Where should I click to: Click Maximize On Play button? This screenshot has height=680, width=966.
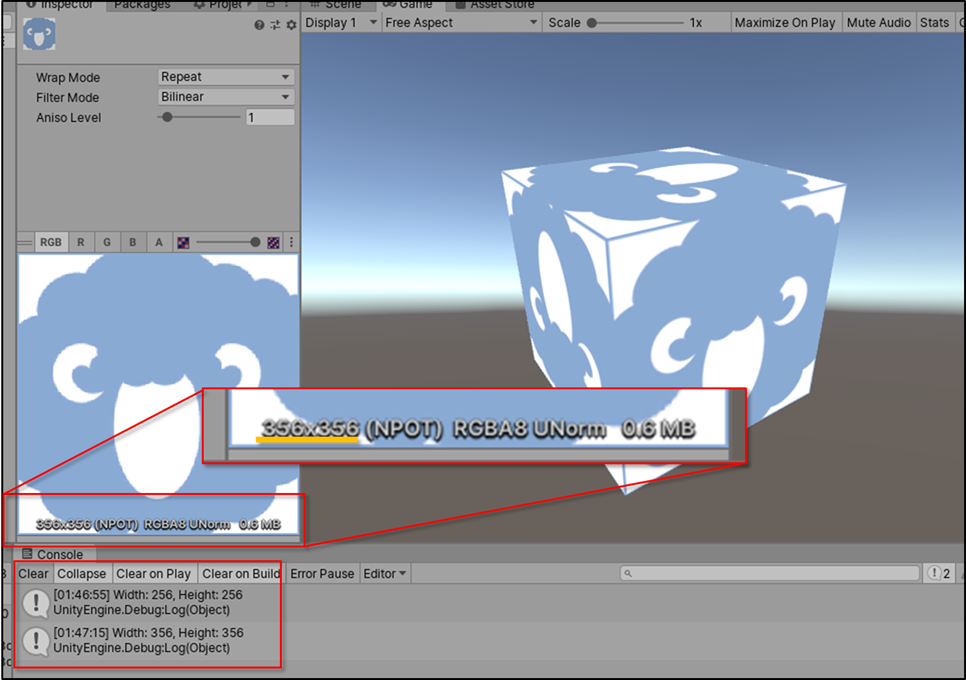click(x=785, y=23)
